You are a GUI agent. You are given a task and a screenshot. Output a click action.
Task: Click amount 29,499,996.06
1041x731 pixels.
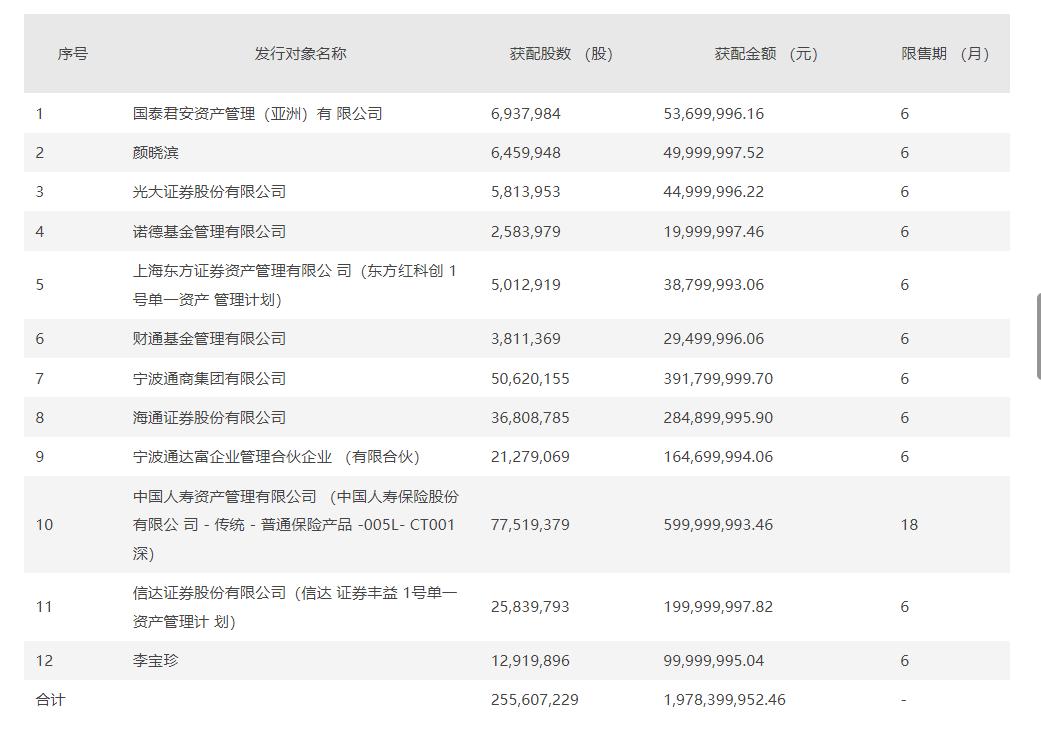(x=714, y=339)
